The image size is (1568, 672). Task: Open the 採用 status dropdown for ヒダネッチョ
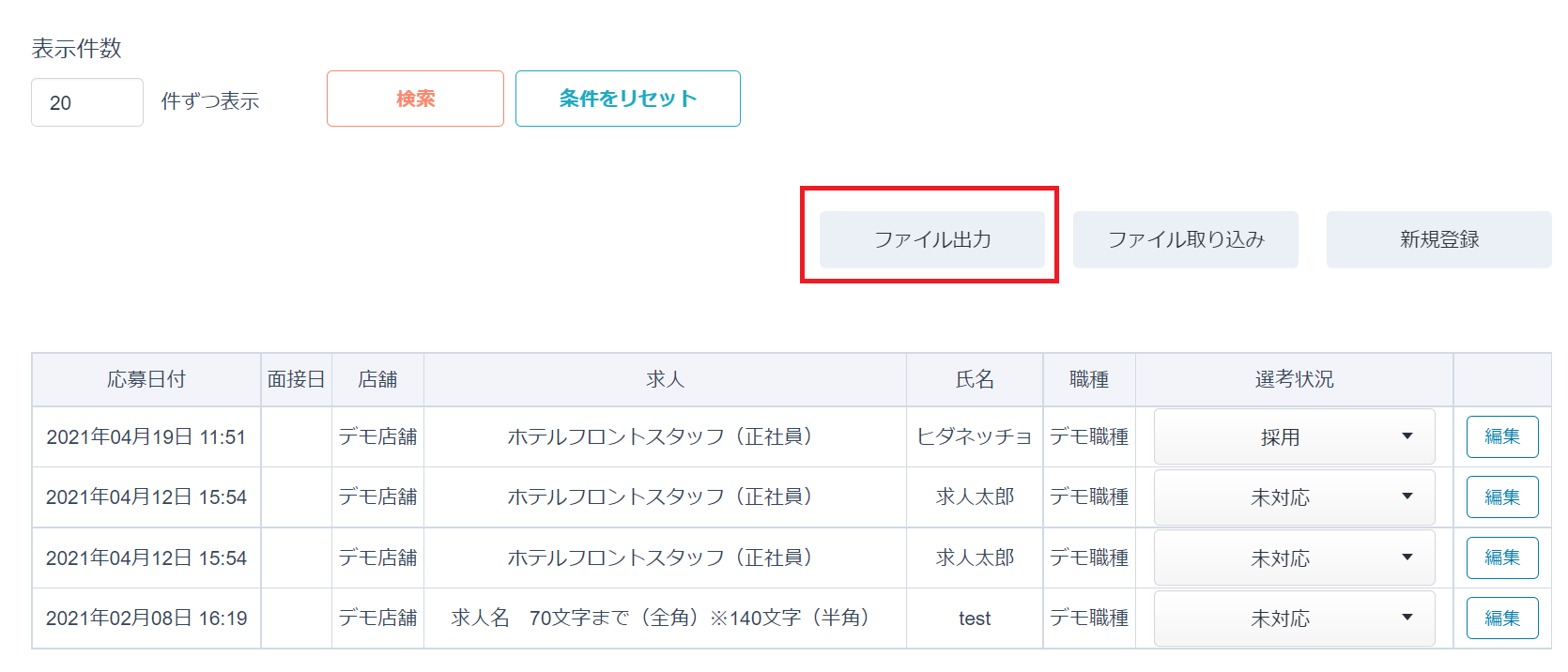tap(1294, 436)
